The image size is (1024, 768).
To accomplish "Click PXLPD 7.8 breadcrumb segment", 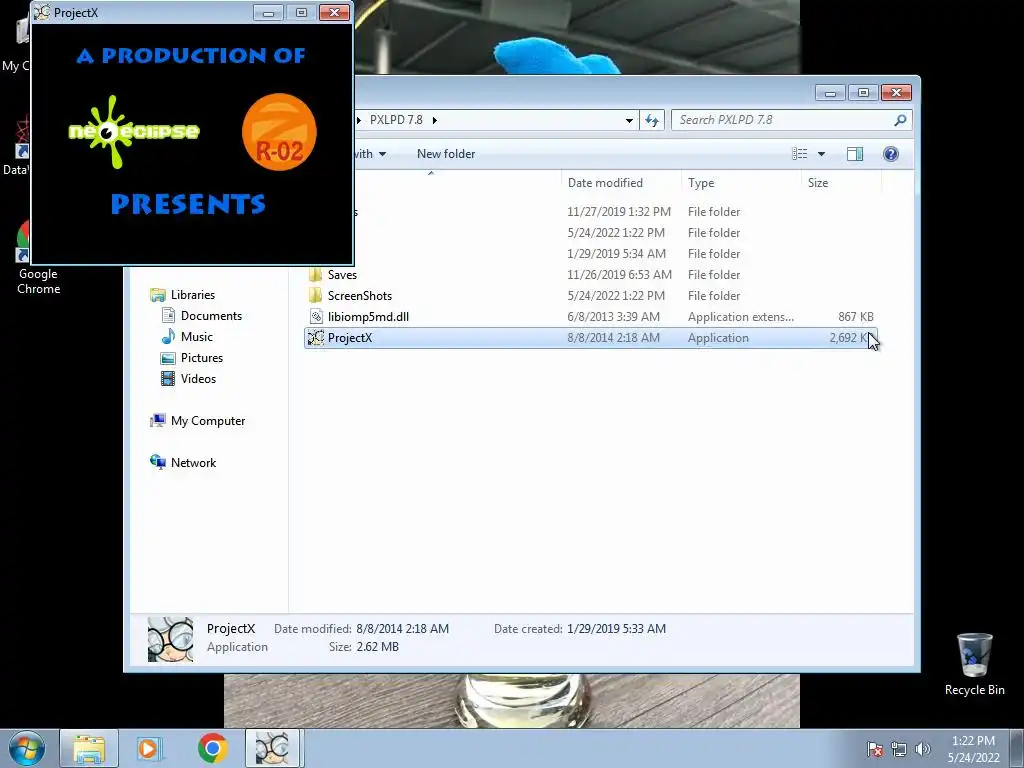I will point(396,120).
